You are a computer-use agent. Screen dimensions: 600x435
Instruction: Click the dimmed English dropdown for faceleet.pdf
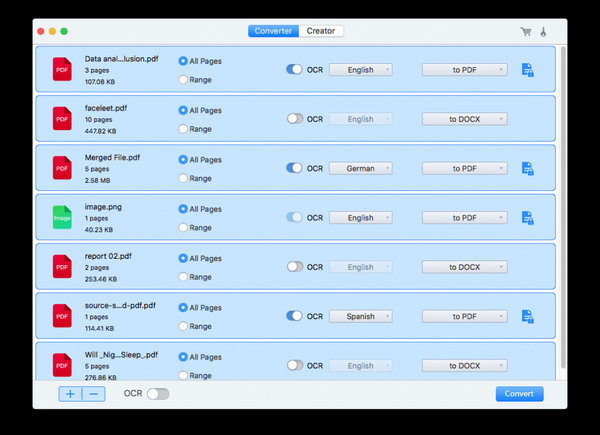[x=361, y=119]
